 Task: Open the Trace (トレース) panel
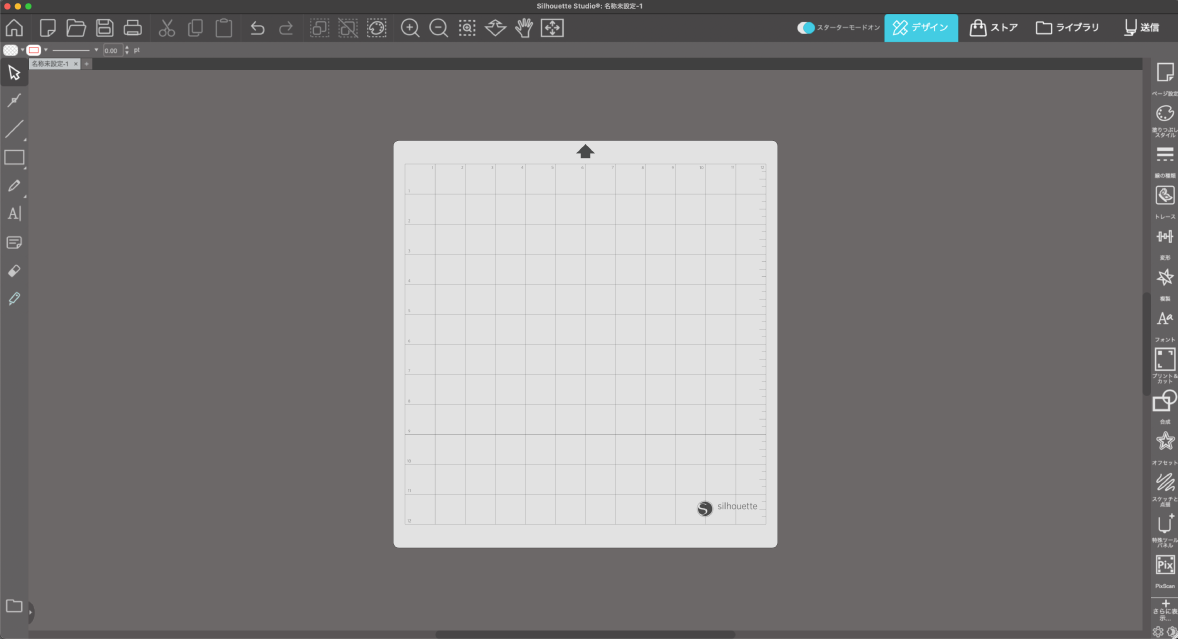[x=1165, y=196]
